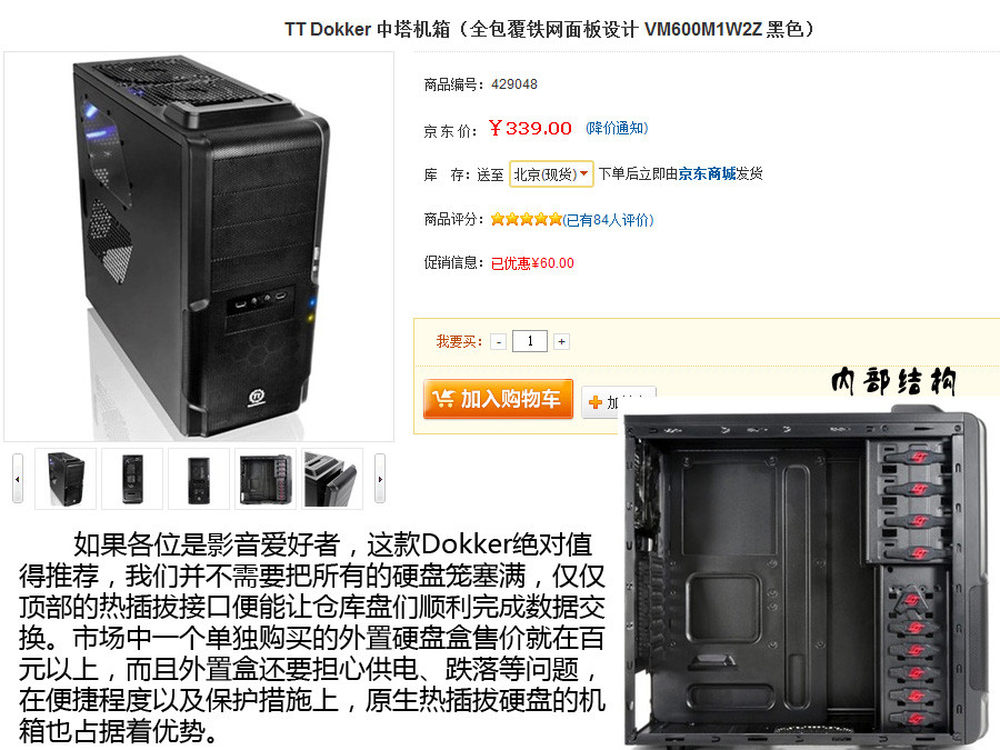The height and width of the screenshot is (750, 1000).
Task: Click the five-star rating icons
Action: click(x=526, y=219)
